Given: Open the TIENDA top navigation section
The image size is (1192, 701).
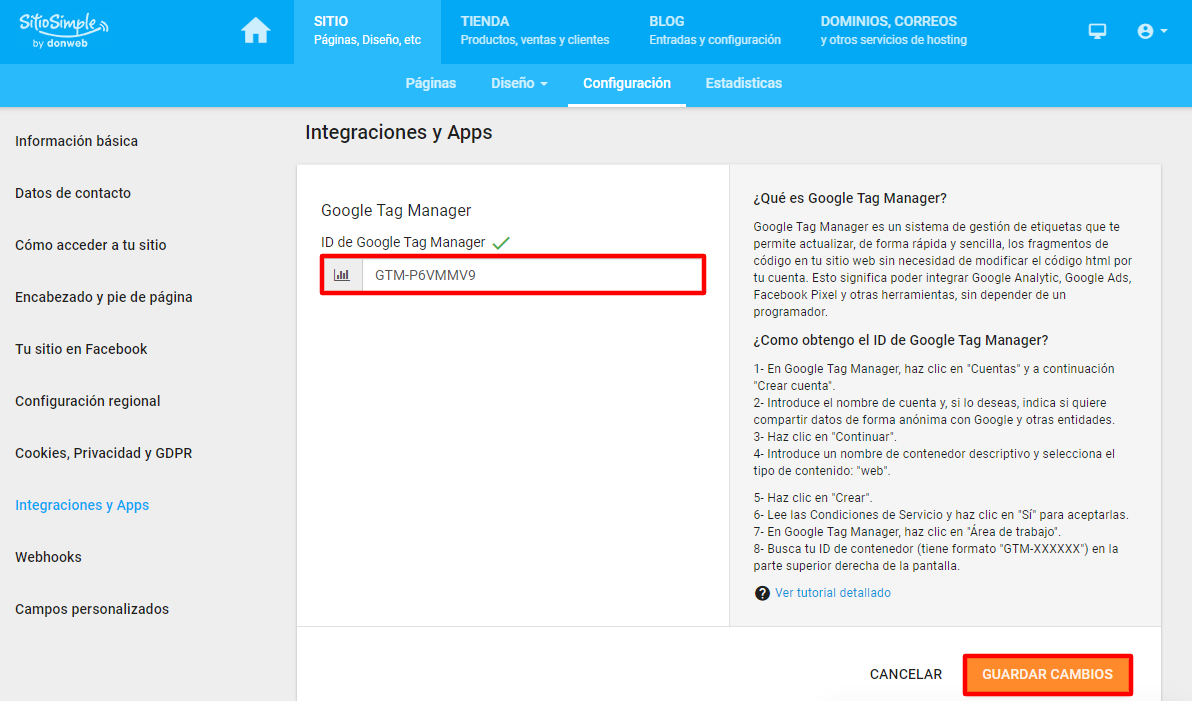Looking at the screenshot, I should pos(534,31).
